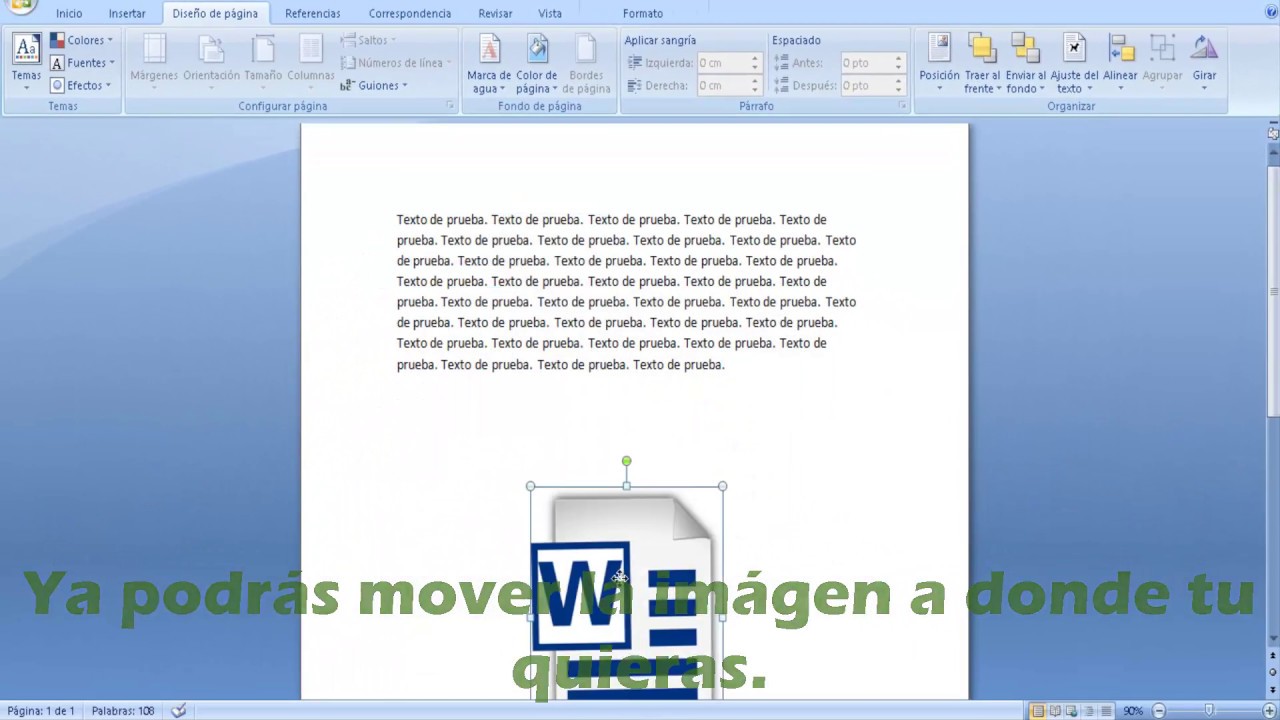Click the Después spacing spinner arrows
The width and height of the screenshot is (1280, 720).
click(x=898, y=86)
